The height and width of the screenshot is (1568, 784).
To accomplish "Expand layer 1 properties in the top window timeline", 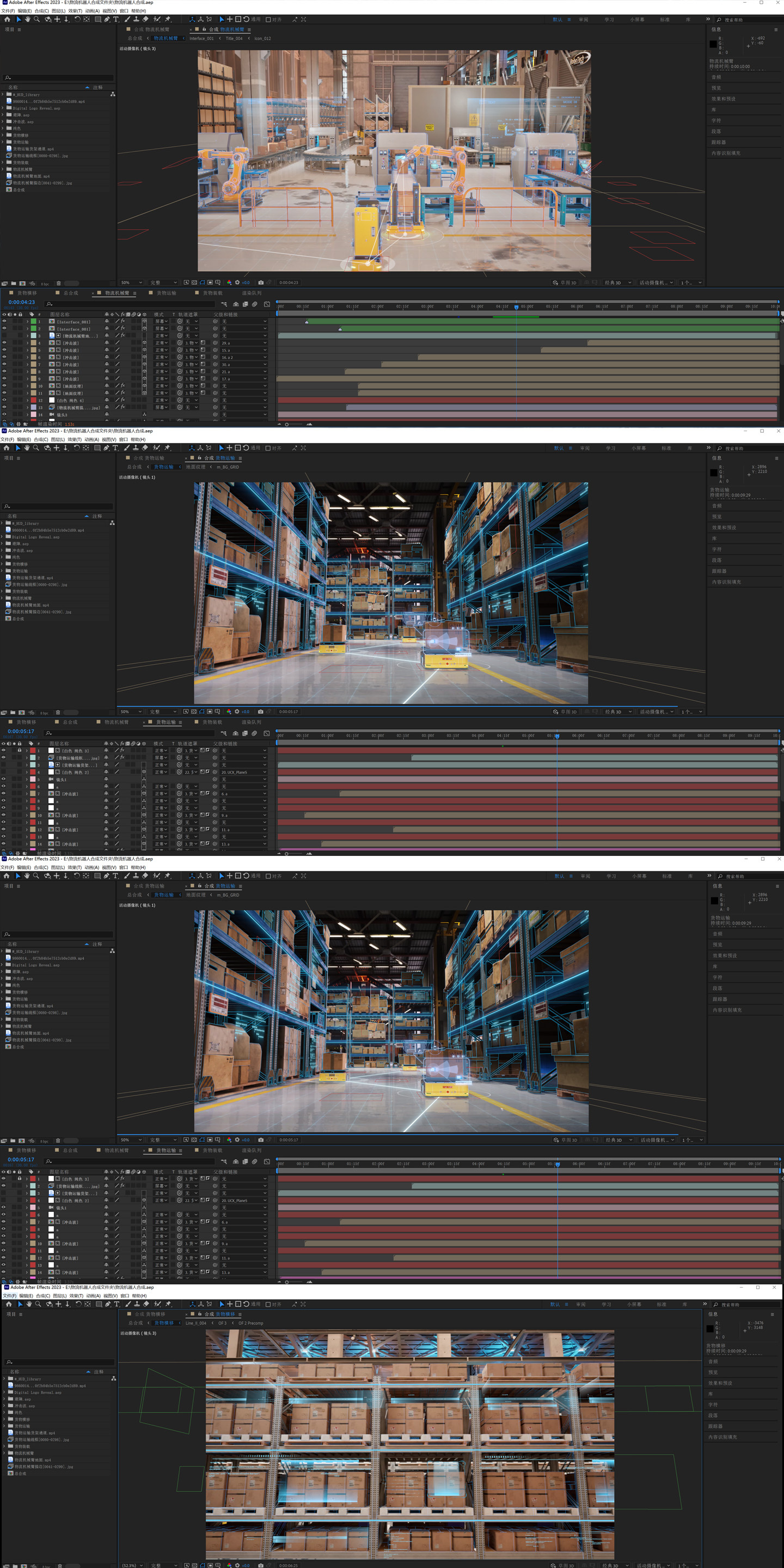I will point(27,321).
